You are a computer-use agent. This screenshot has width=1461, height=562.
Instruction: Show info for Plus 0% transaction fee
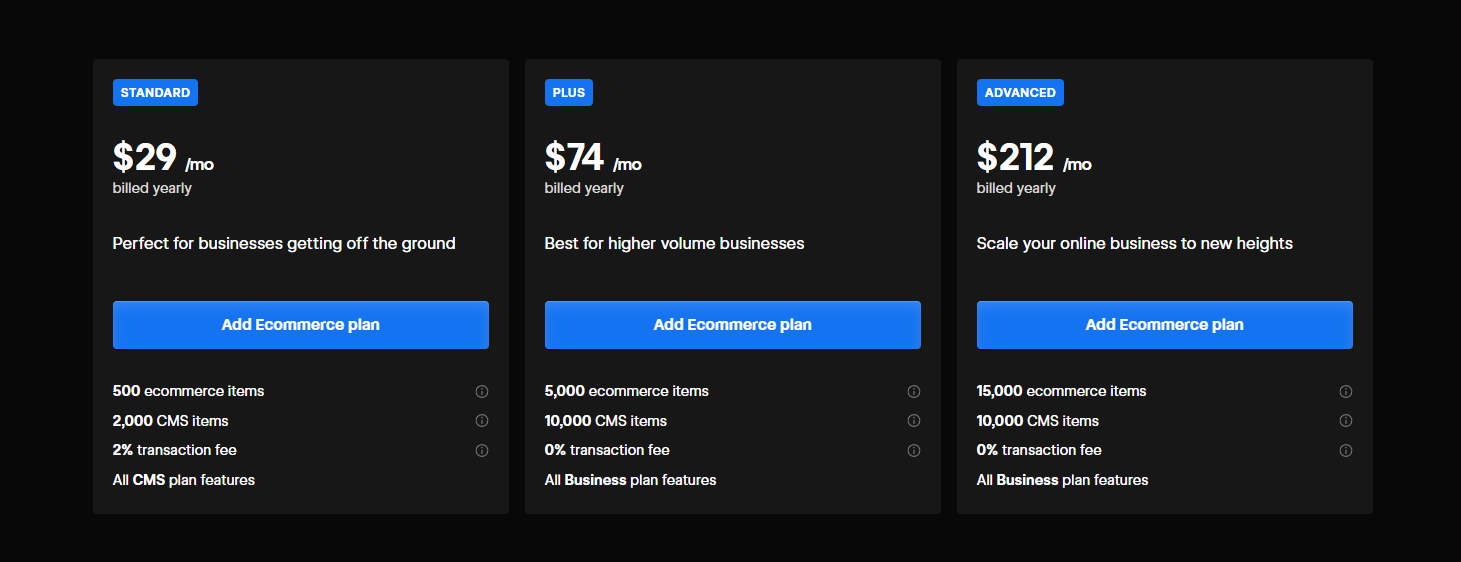(x=914, y=451)
